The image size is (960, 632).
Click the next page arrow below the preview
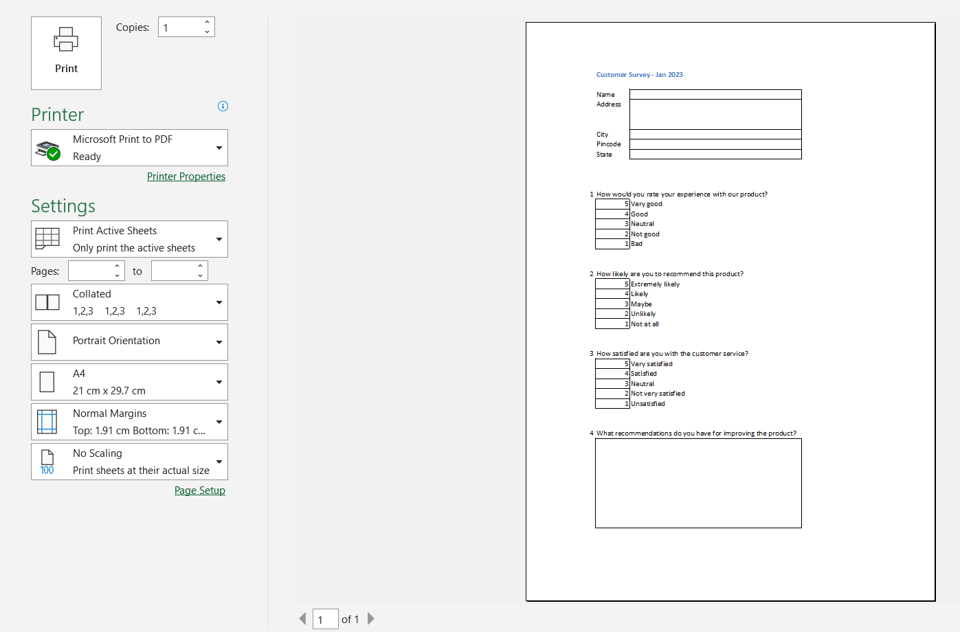tap(370, 619)
